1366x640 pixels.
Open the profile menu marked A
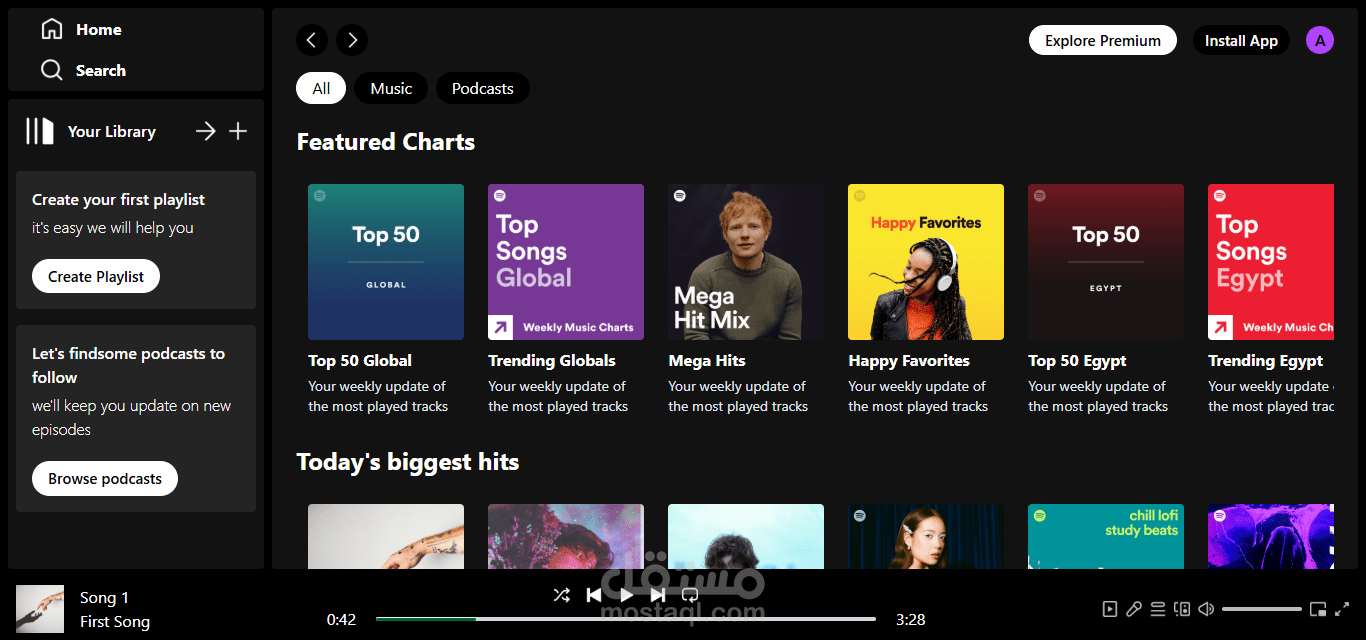[1320, 40]
